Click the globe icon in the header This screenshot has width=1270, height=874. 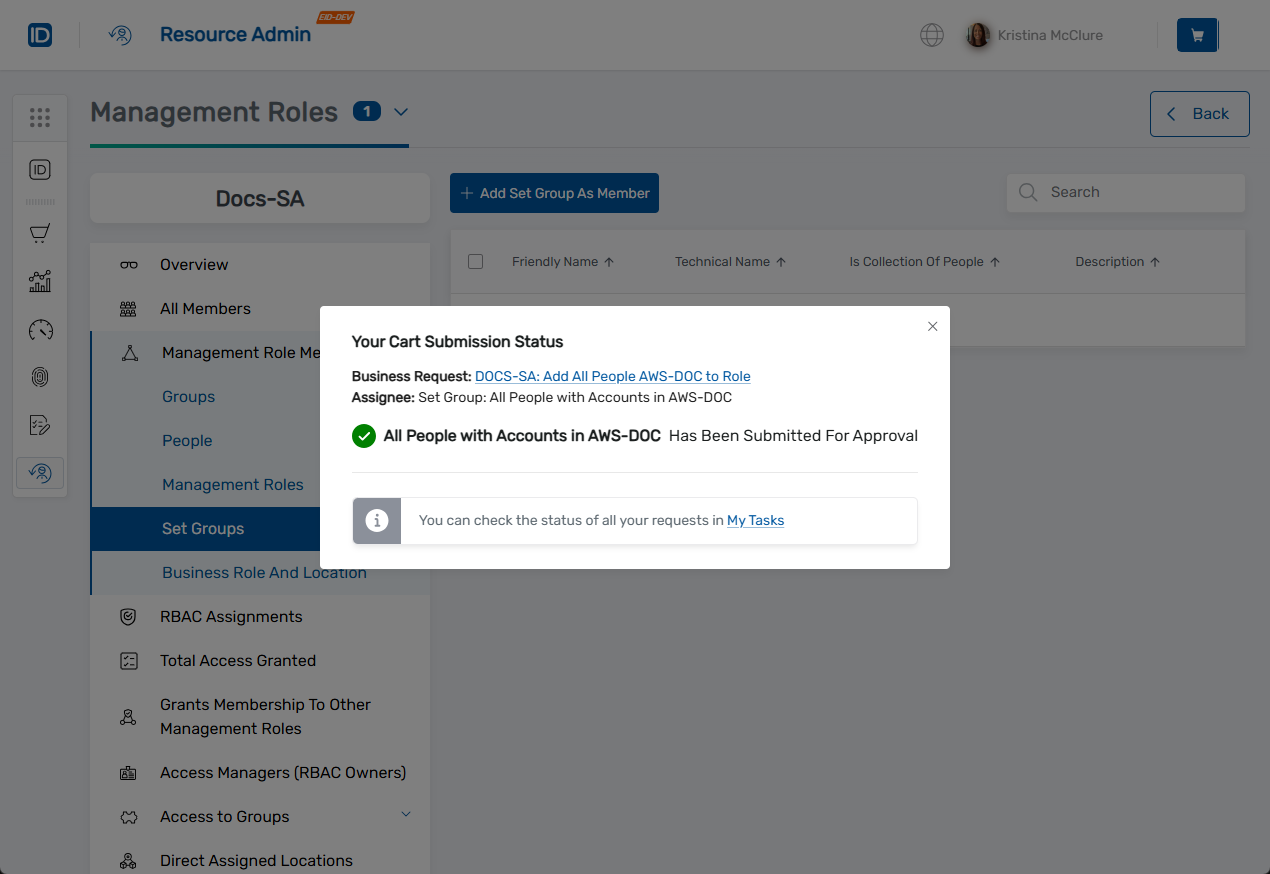click(x=932, y=35)
